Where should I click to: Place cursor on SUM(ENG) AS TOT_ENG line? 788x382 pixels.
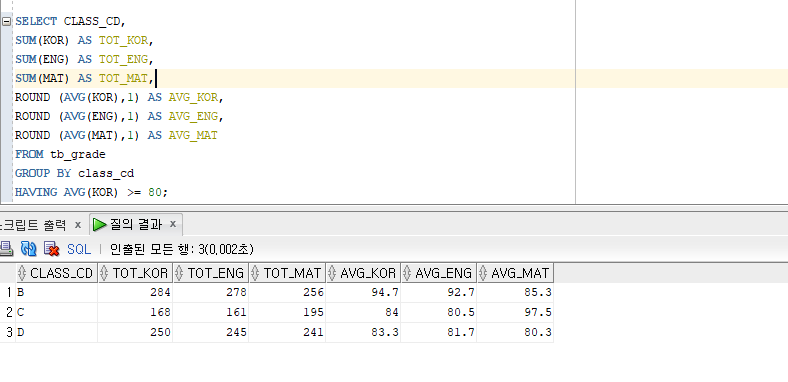84,60
